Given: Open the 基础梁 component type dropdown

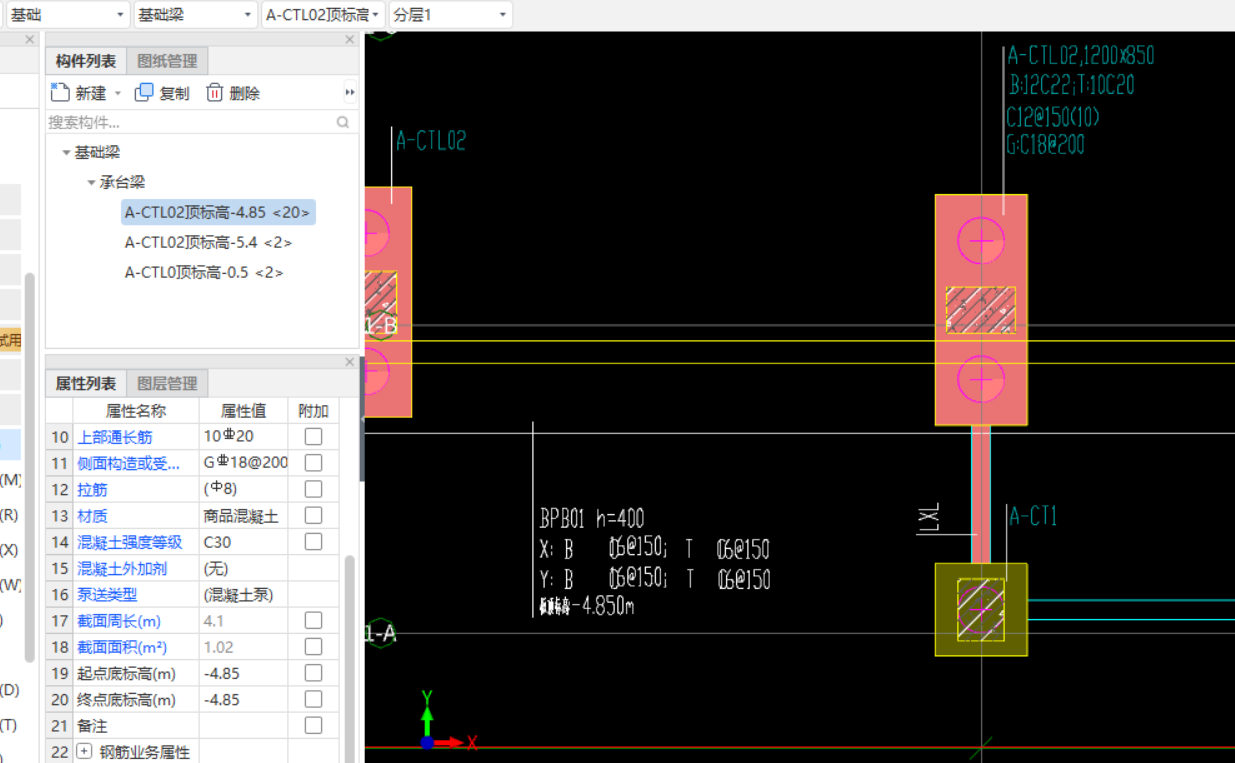Looking at the screenshot, I should click(x=195, y=15).
